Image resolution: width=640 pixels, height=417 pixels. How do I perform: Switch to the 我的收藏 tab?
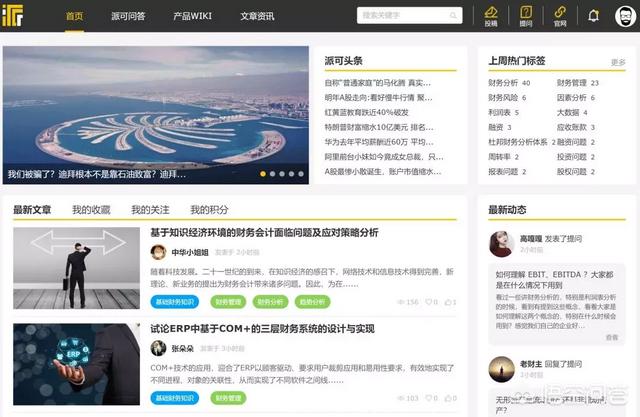click(x=91, y=210)
